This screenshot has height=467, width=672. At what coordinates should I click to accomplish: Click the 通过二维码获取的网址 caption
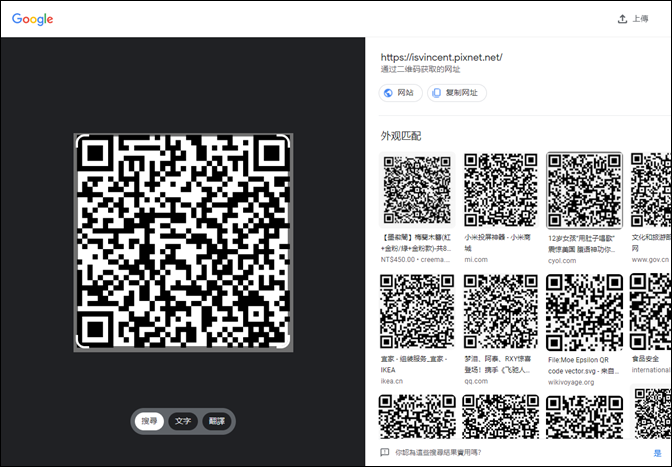[x=420, y=69]
